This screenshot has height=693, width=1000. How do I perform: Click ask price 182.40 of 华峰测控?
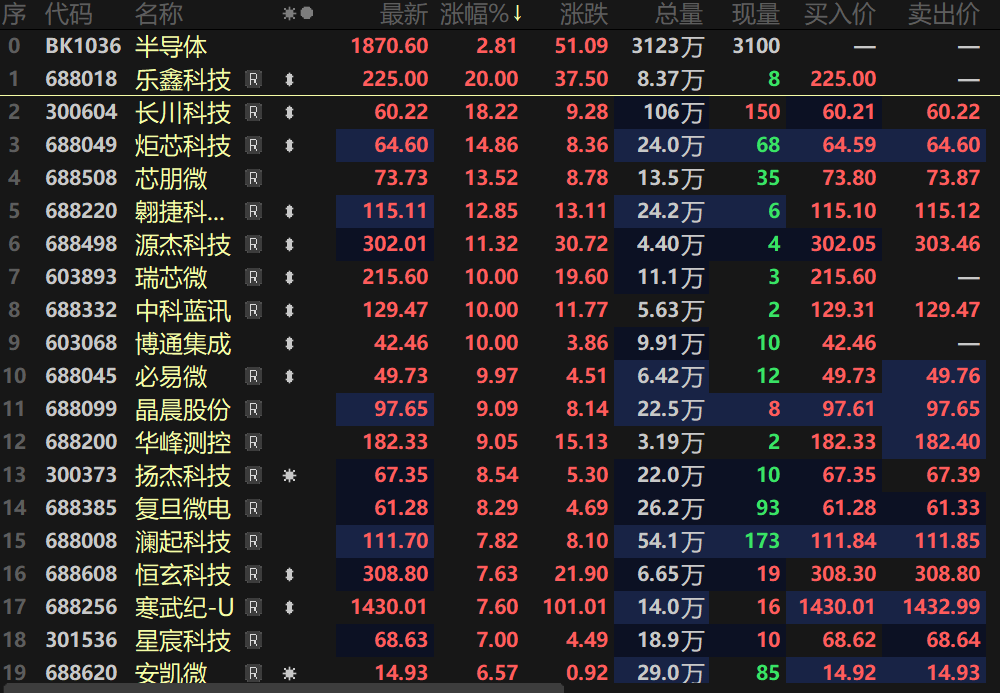click(947, 442)
